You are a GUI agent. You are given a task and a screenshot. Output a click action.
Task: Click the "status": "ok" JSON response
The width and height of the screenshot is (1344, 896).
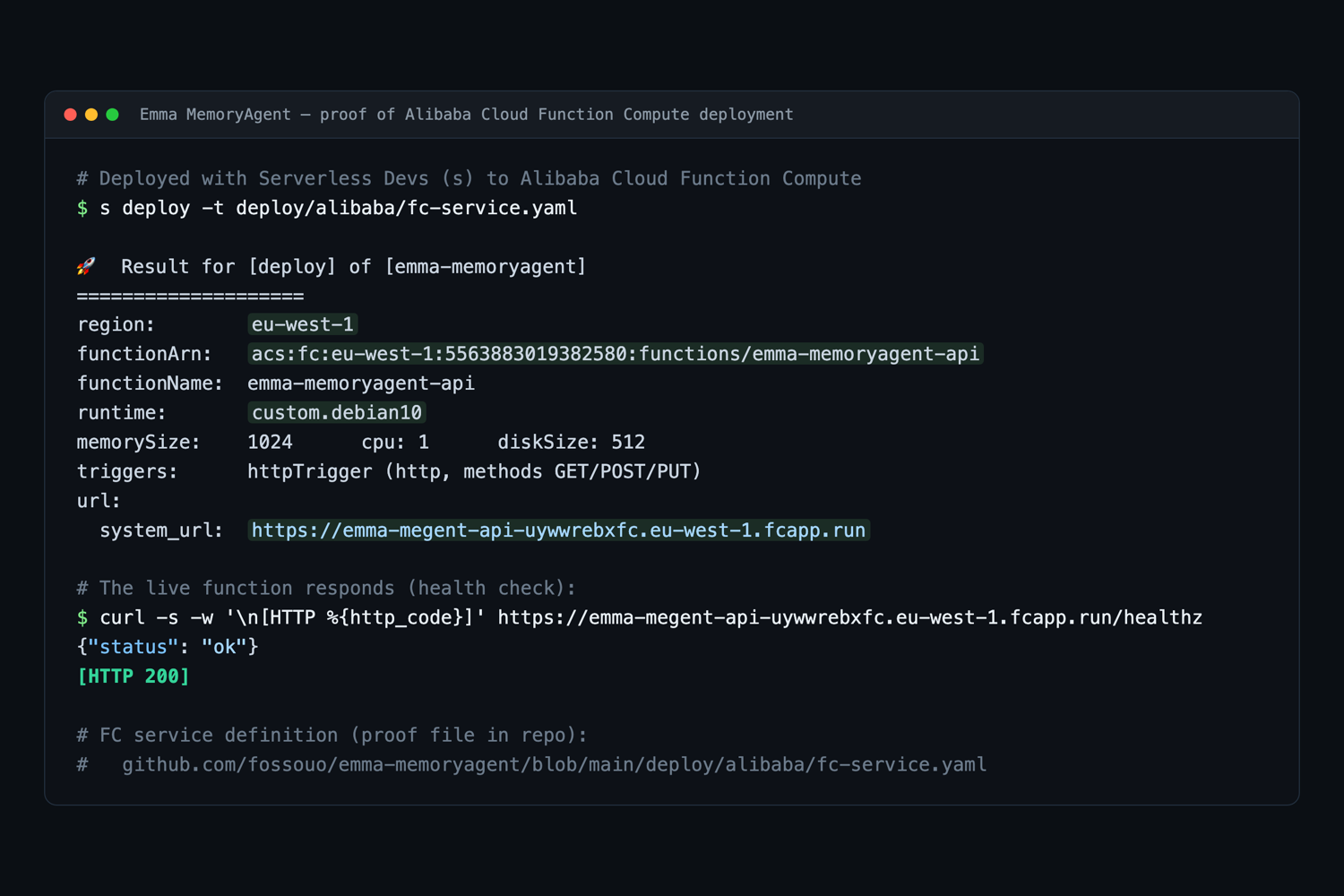tap(168, 647)
